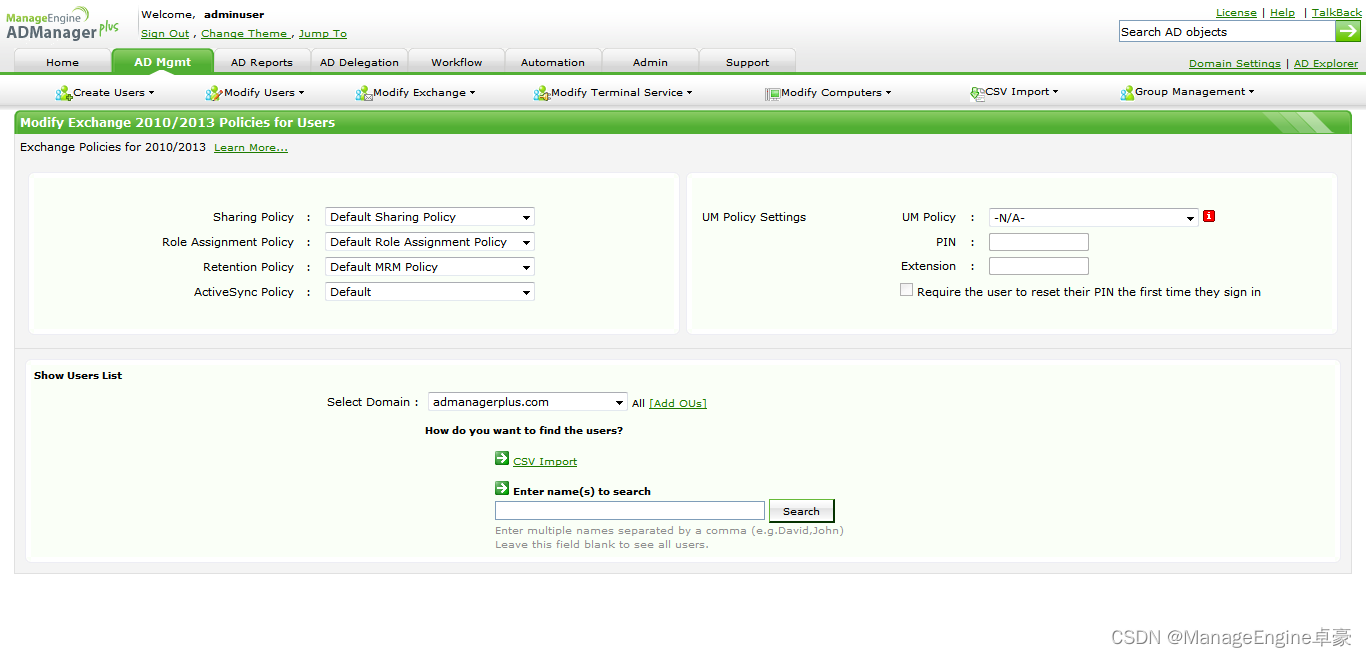The image size is (1366, 657).
Task: Click the Modify Exchange icon
Action: 364,93
